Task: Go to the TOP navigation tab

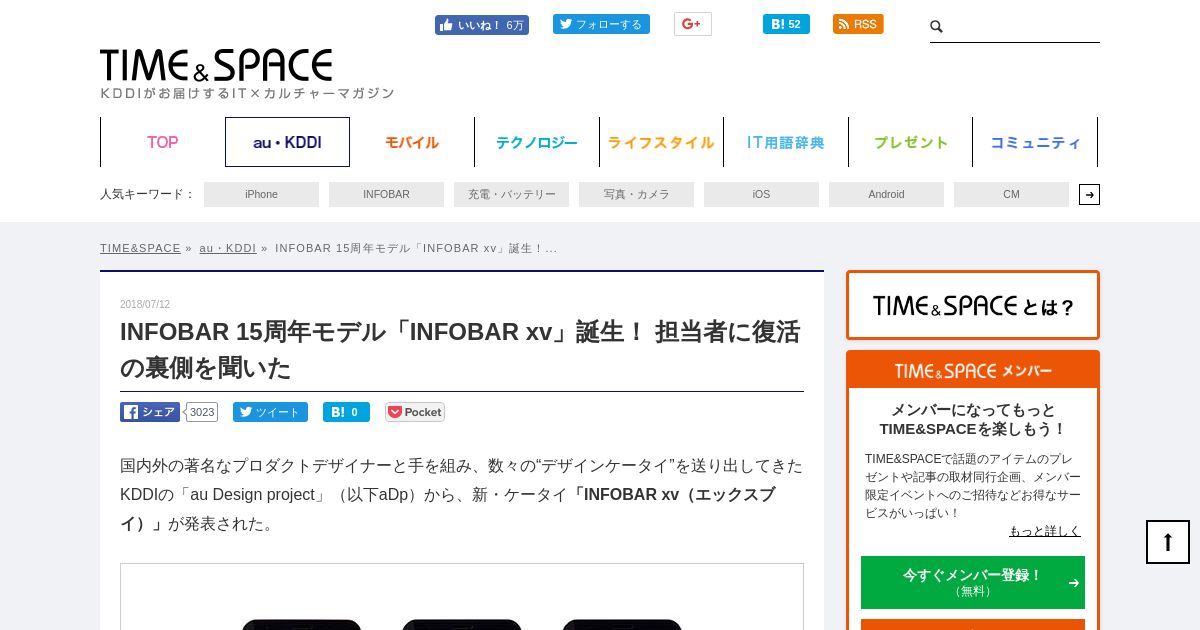Action: (x=163, y=142)
